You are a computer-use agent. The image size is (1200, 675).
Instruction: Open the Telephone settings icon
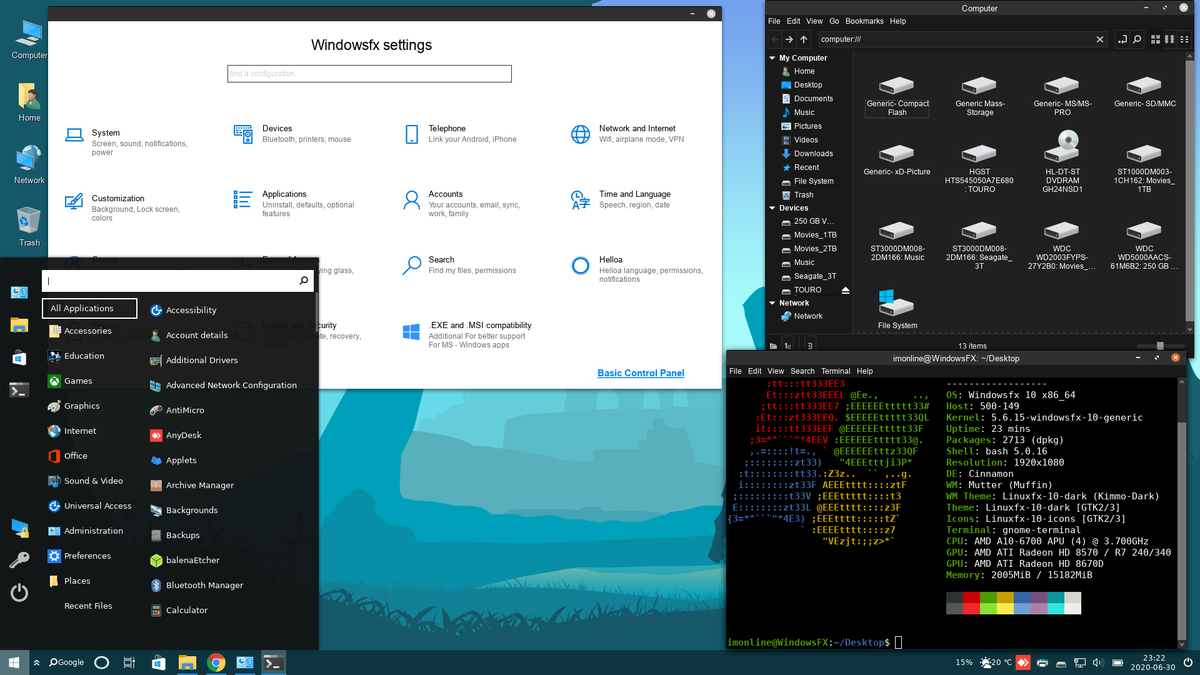coord(411,134)
